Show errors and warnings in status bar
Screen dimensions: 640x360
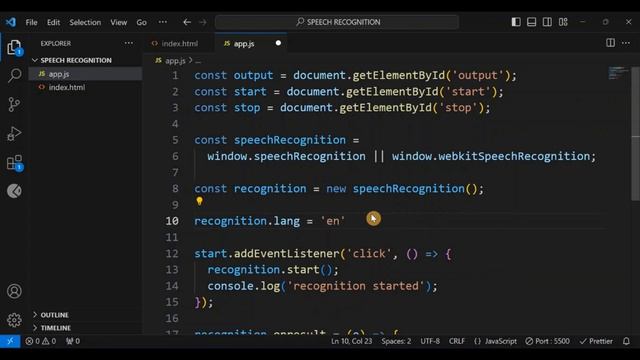(x=40, y=341)
